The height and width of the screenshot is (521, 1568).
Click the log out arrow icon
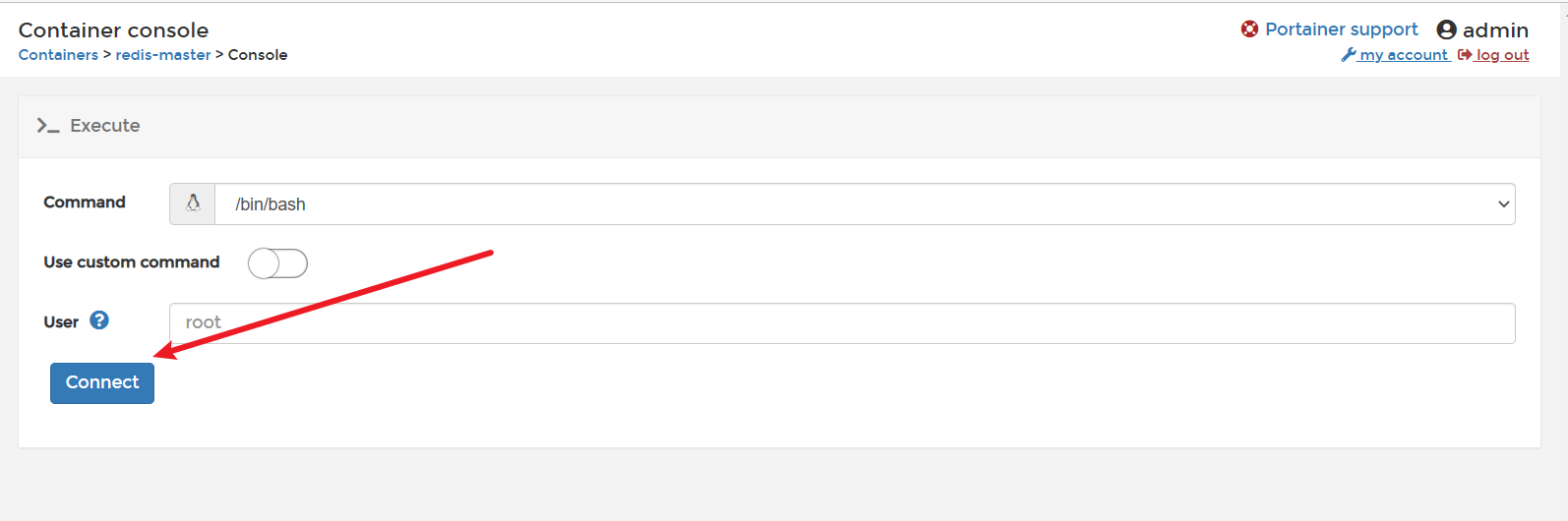tap(1465, 55)
